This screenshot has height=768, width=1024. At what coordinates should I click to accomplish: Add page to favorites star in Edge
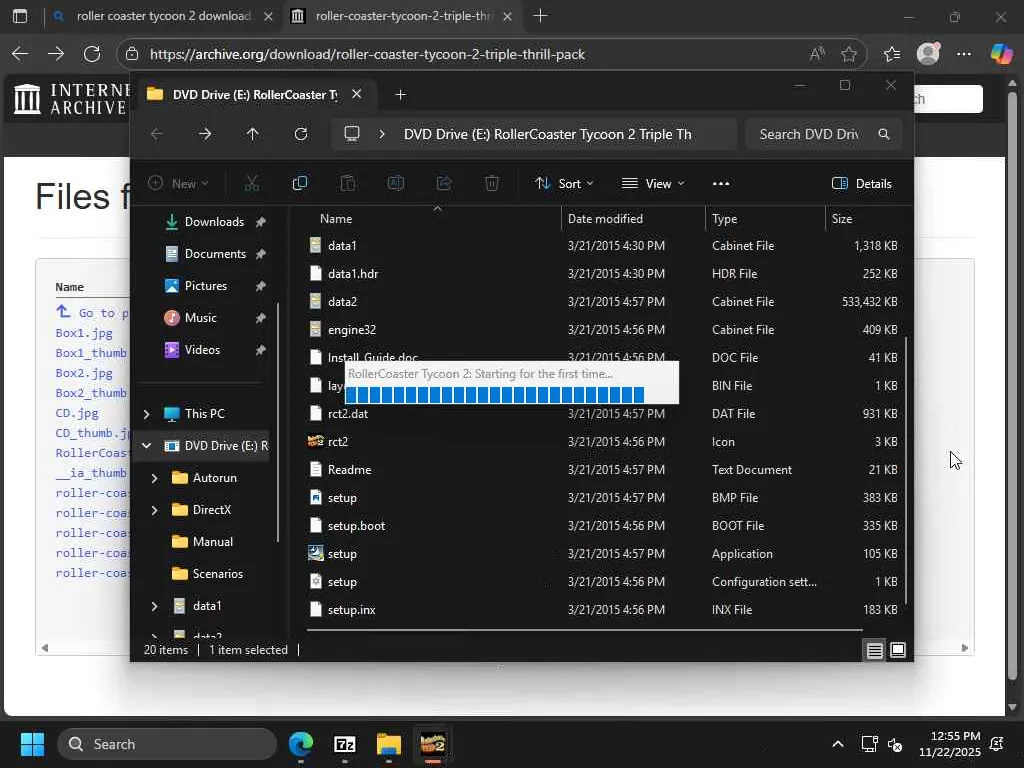click(x=849, y=54)
